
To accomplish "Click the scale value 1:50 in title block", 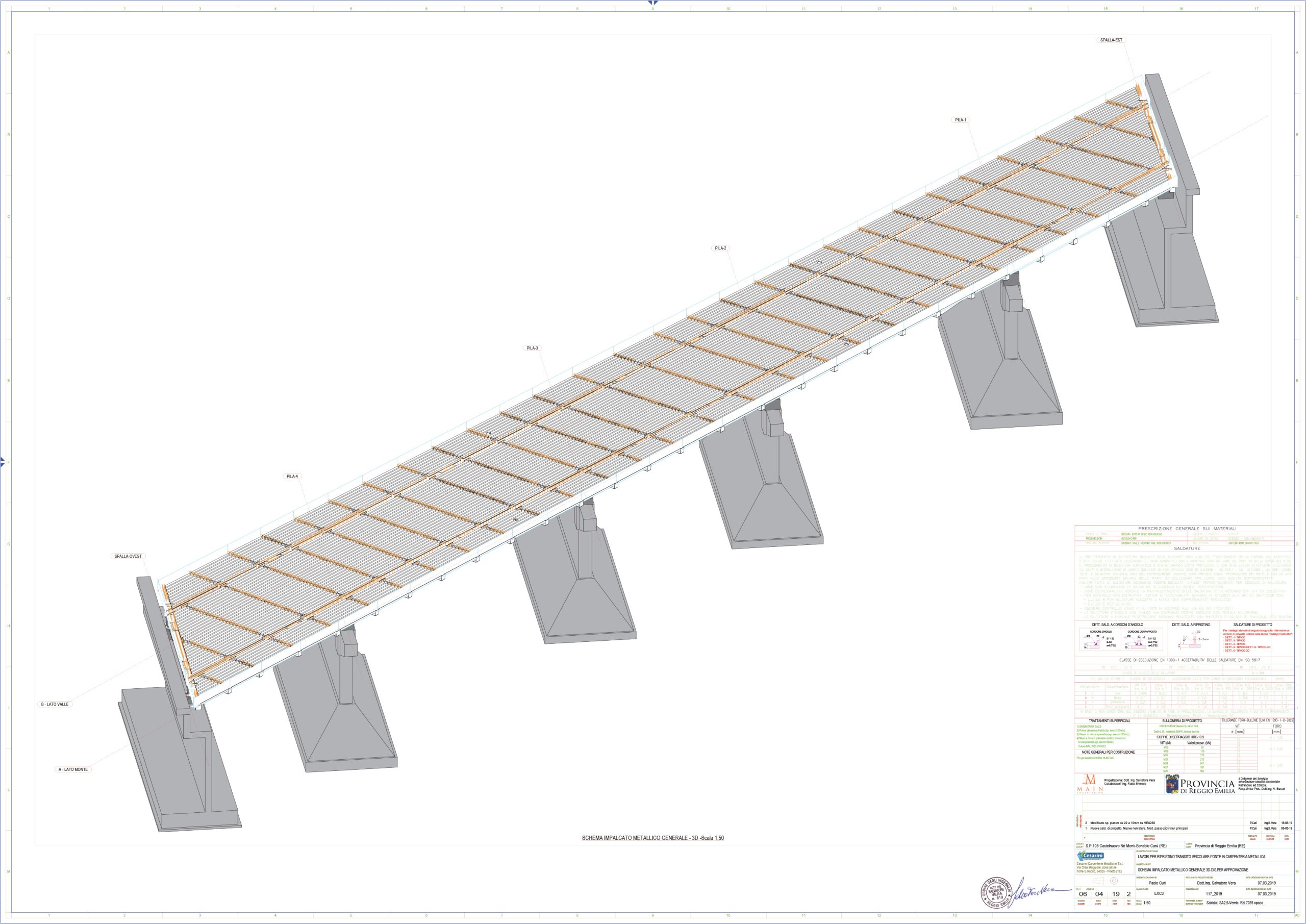I will [1147, 903].
